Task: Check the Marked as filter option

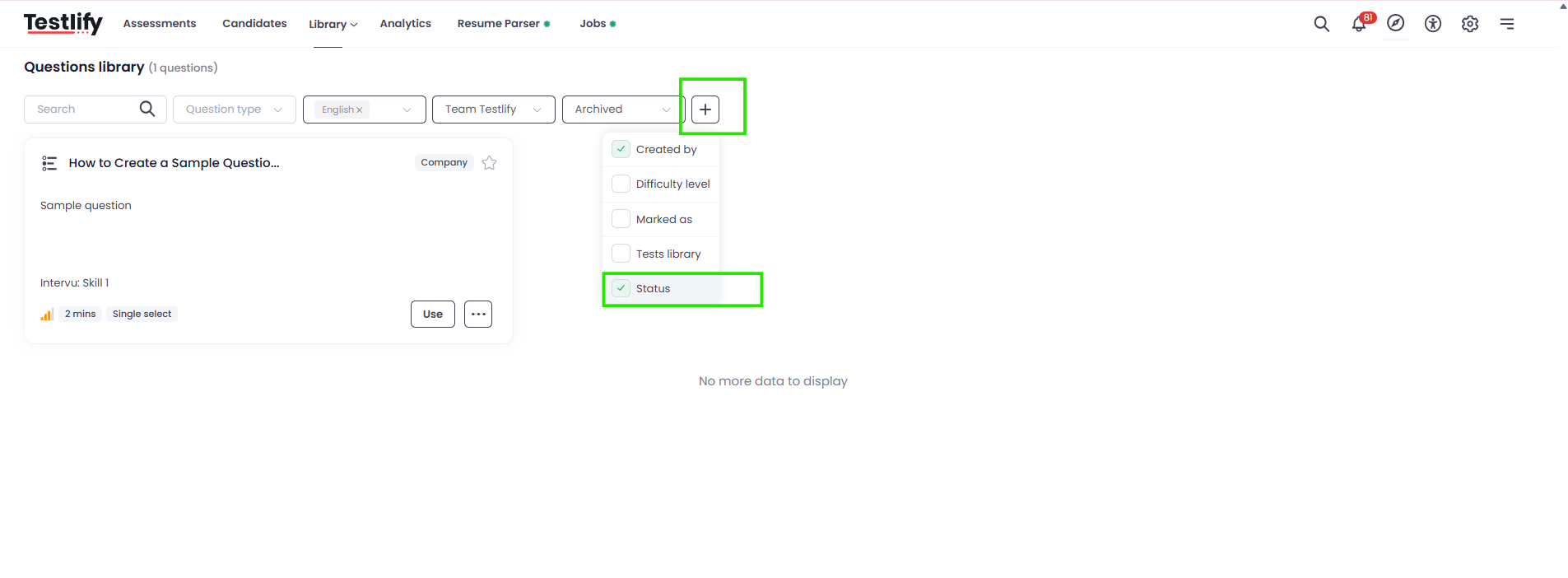Action: (621, 219)
